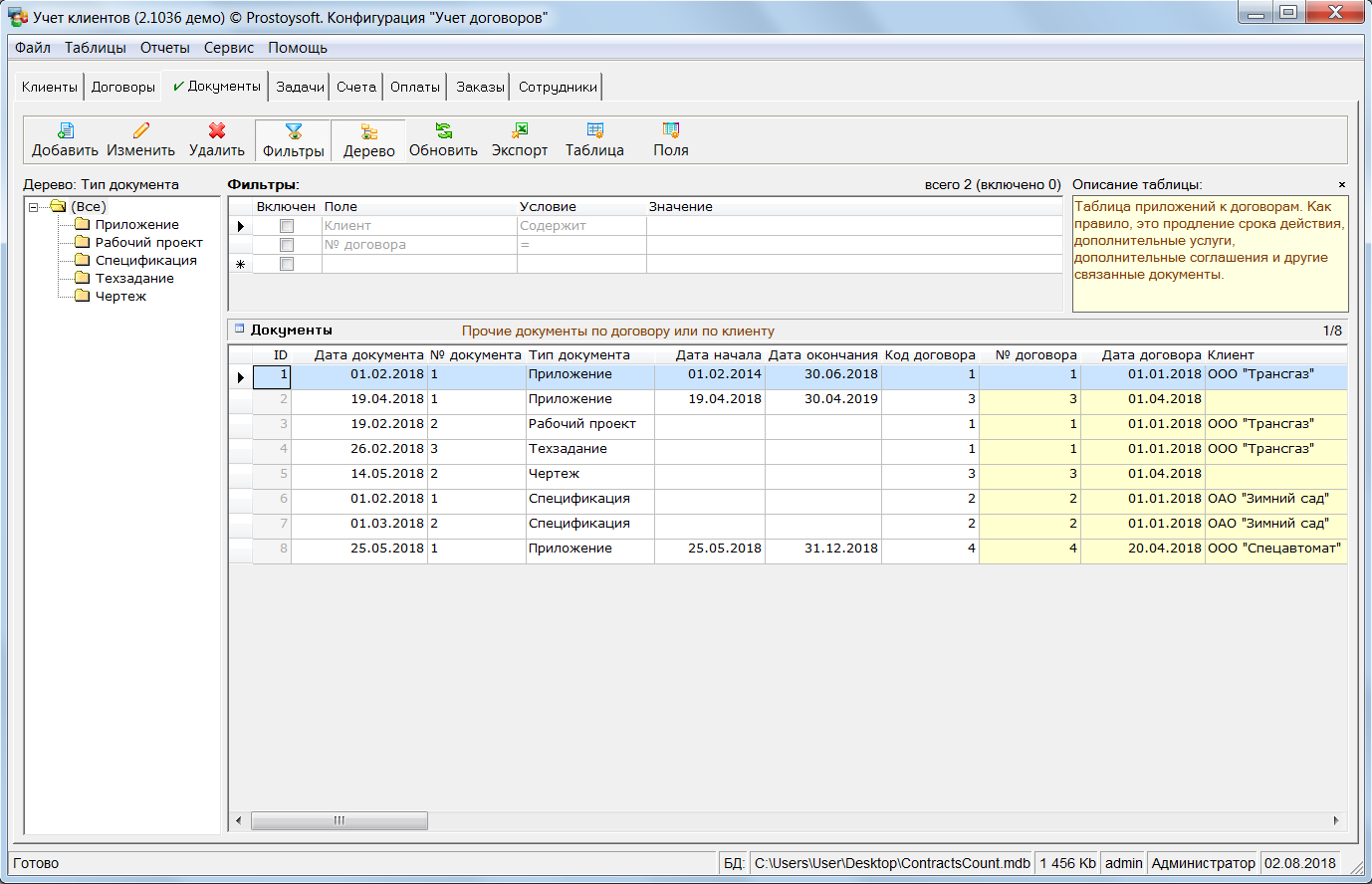
Task: Click the Изменить (Edit) pencil icon
Action: [x=141, y=130]
